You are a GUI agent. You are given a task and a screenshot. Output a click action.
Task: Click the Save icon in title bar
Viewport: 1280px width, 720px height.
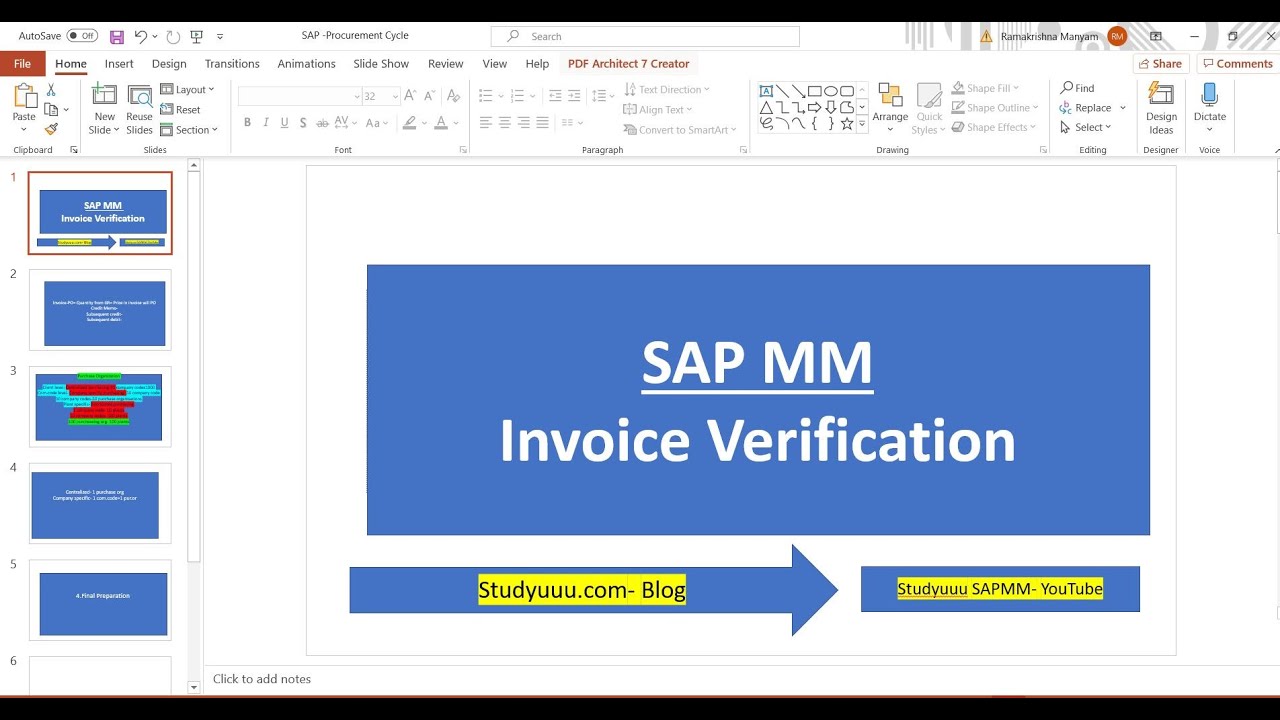[117, 36]
